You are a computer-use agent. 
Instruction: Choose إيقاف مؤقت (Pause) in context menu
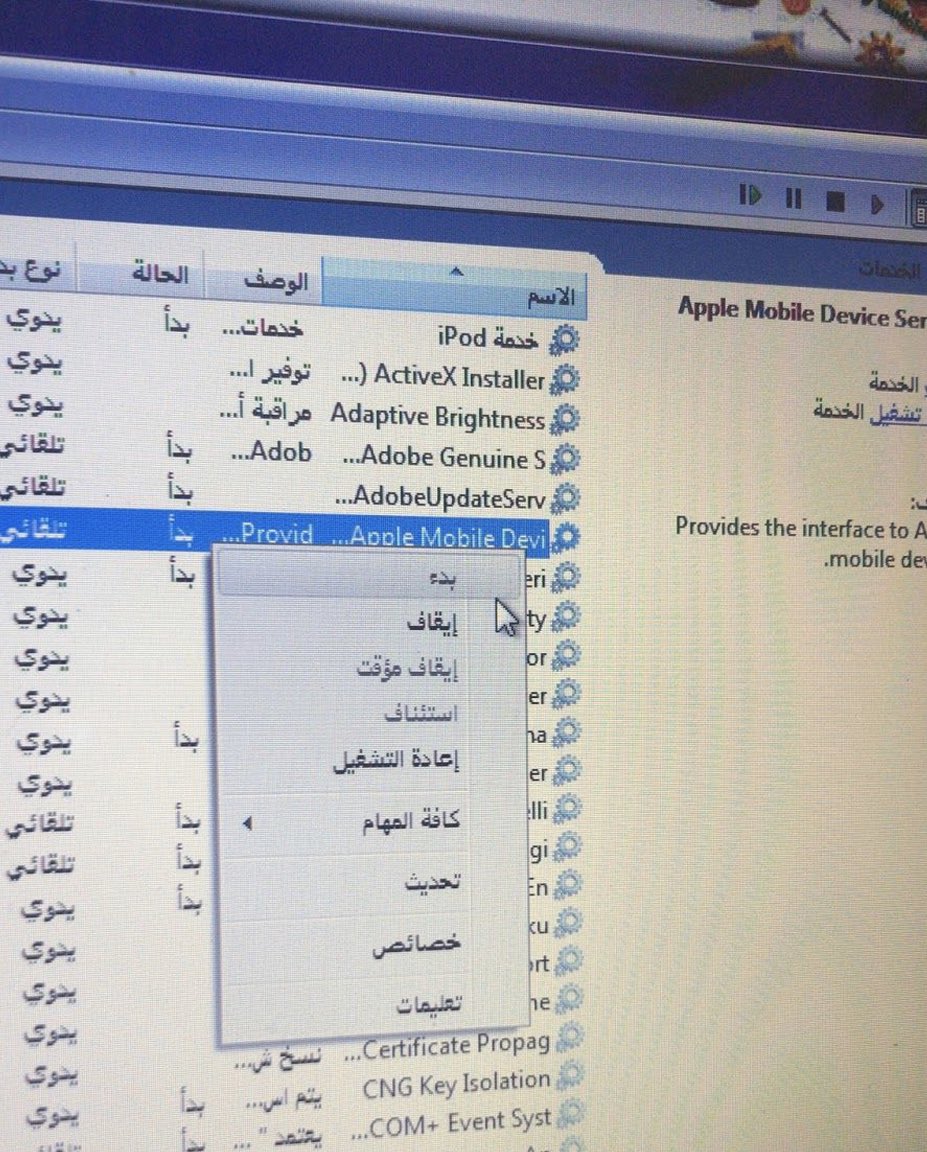click(x=406, y=669)
